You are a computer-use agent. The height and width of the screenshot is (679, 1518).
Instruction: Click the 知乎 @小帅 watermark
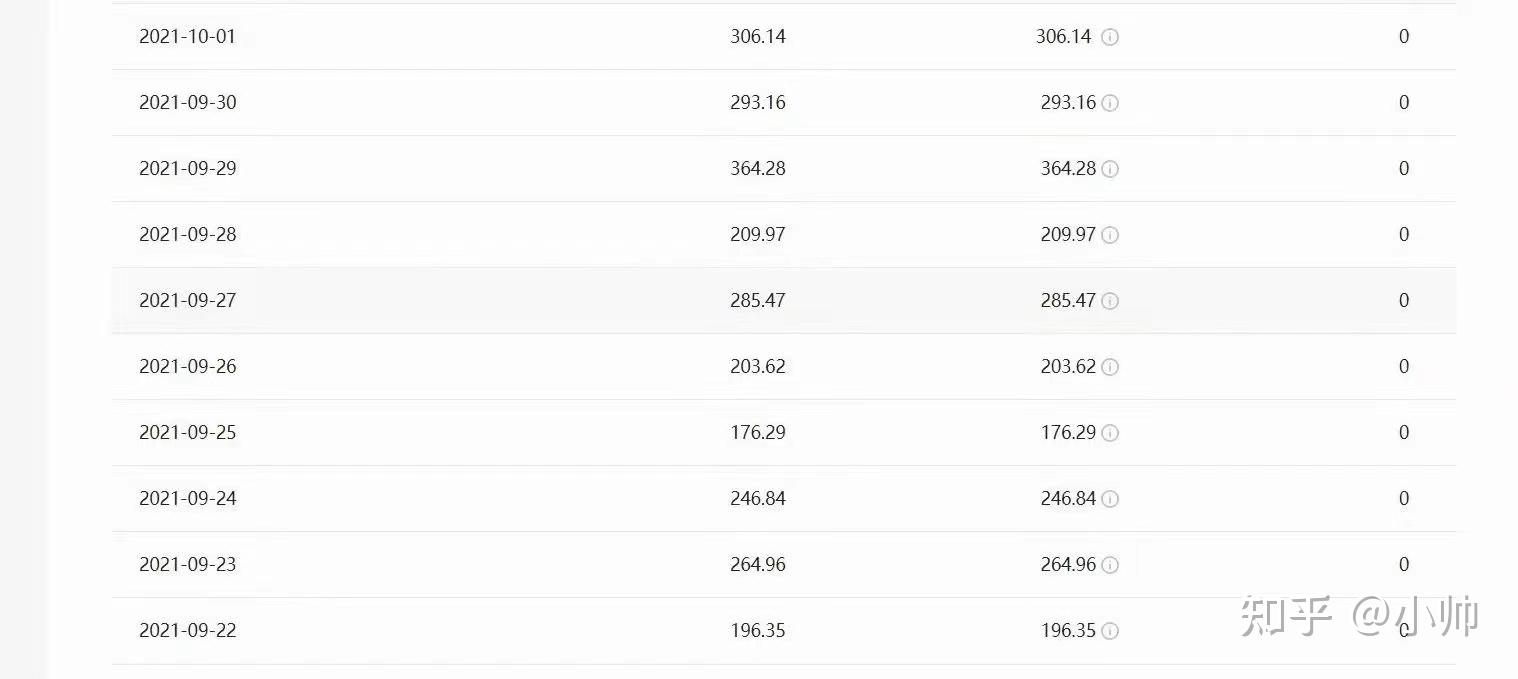tap(1360, 616)
